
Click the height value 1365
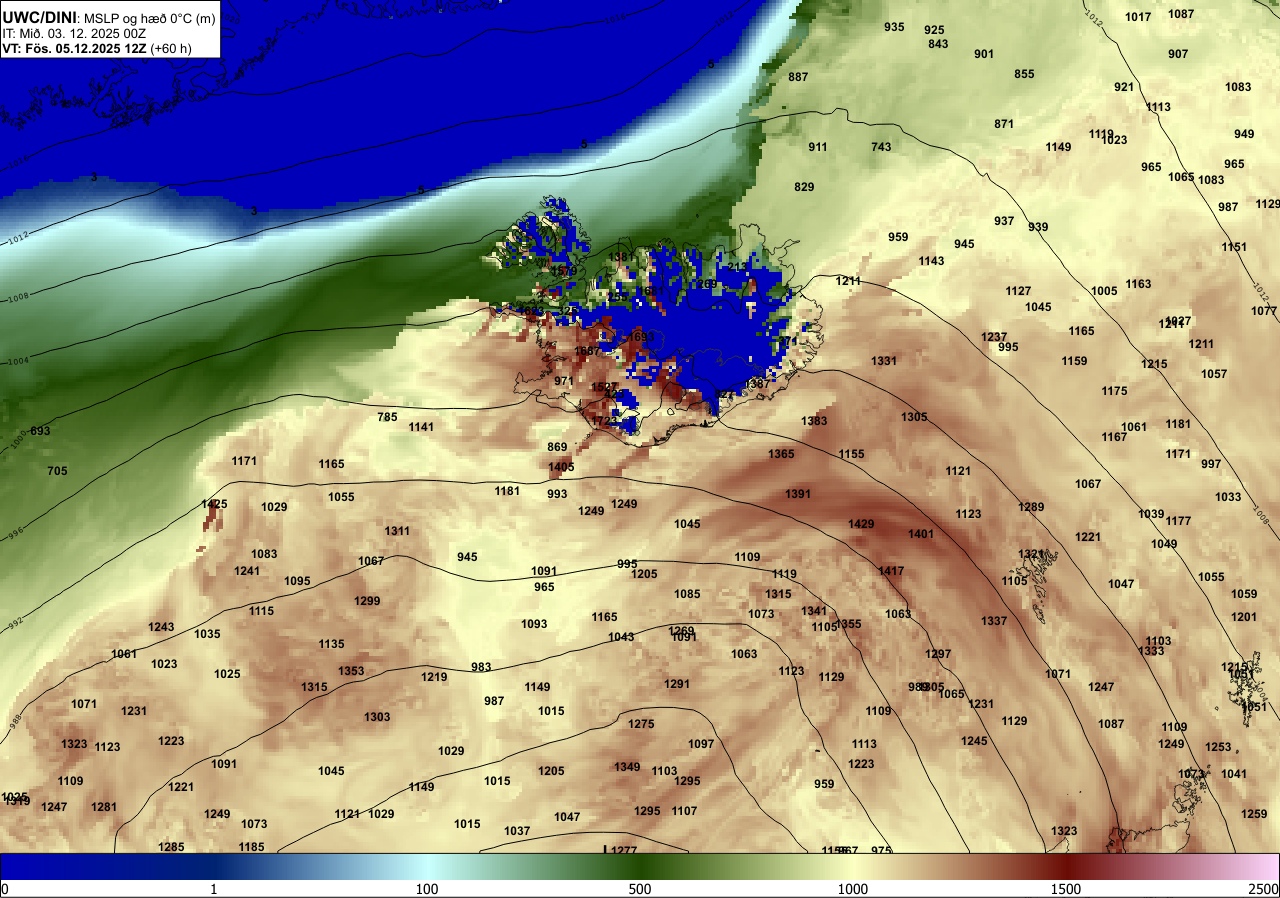[x=781, y=454]
